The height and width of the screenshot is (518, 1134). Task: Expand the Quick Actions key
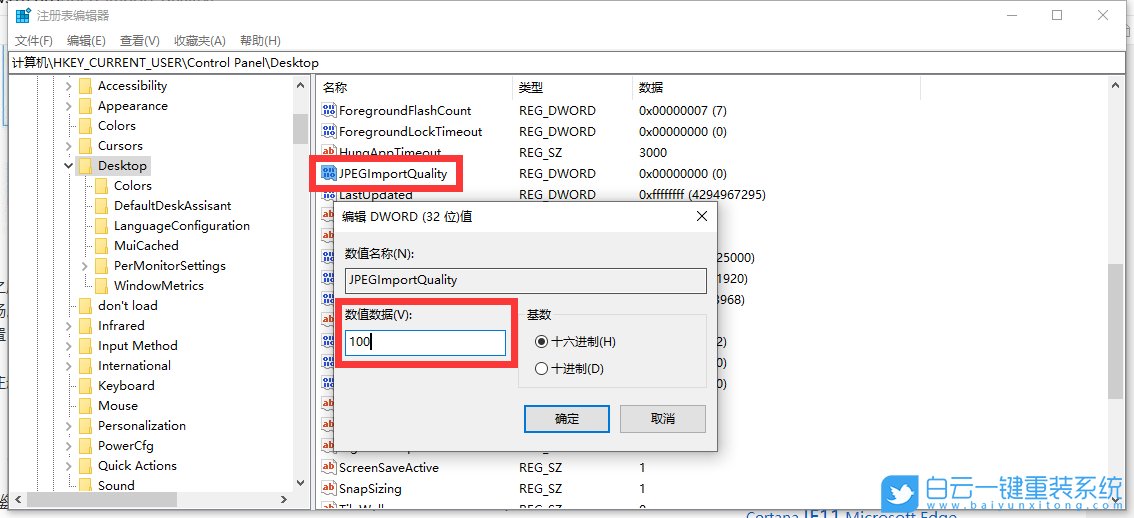[x=69, y=466]
